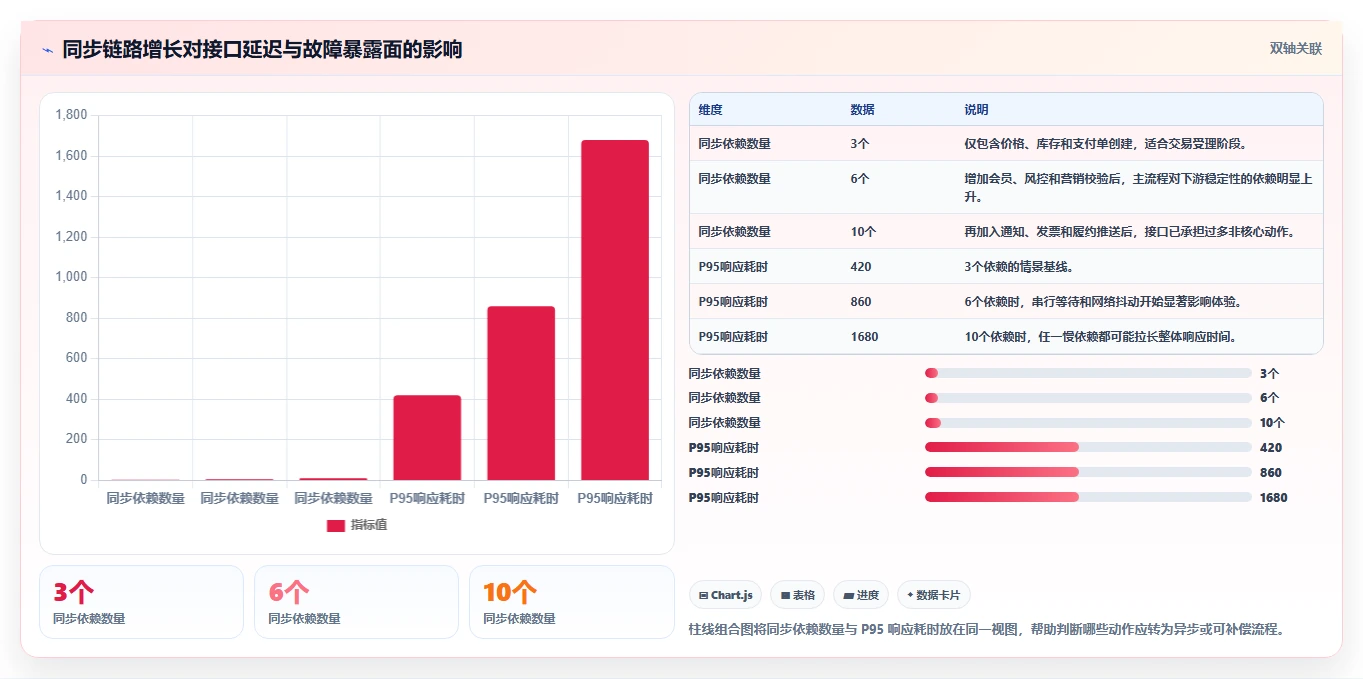The image size is (1363, 679).
Task: Open the 6个 同步依赖数量 data card
Action: point(356,602)
